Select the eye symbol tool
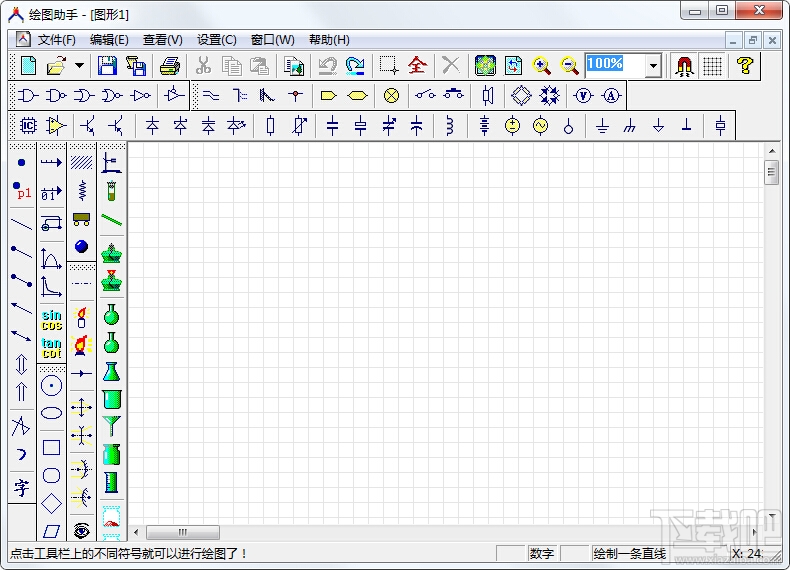The image size is (790, 570). [x=81, y=530]
